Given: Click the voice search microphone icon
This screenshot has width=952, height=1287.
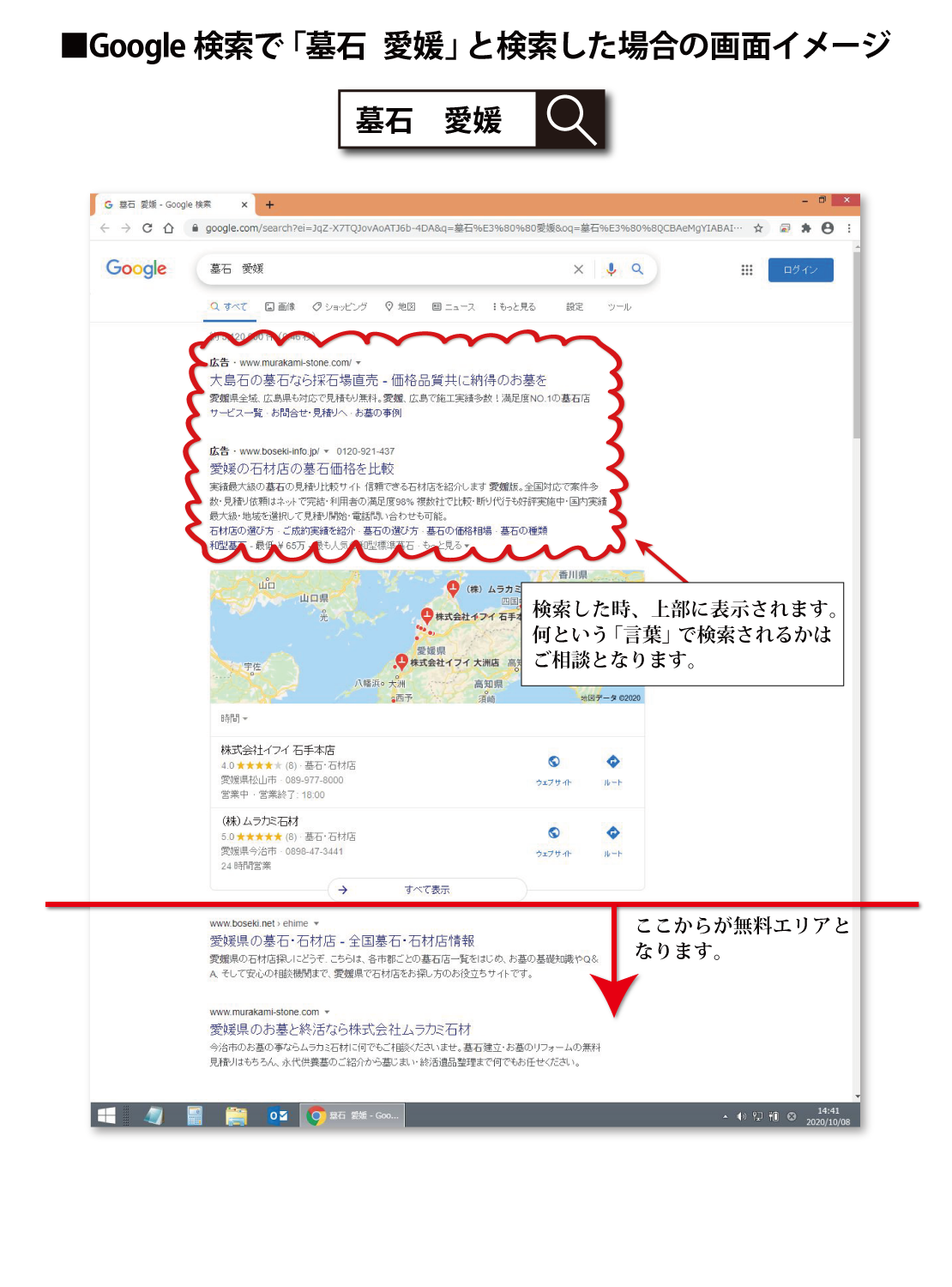Looking at the screenshot, I should tap(611, 269).
